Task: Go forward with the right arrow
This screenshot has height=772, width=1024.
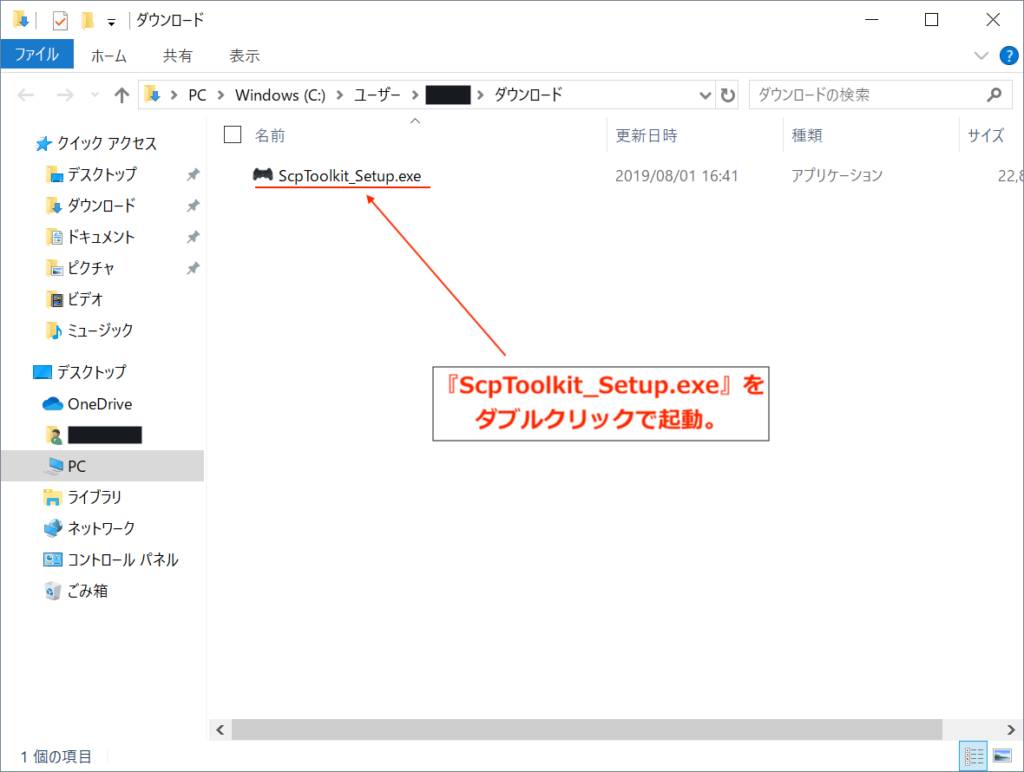Action: 65,95
